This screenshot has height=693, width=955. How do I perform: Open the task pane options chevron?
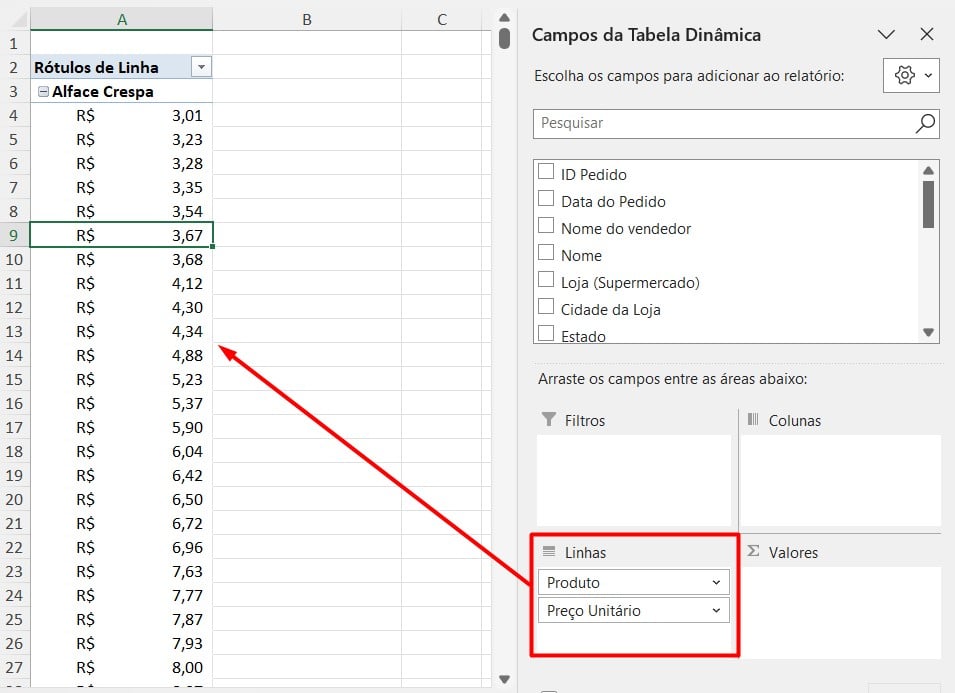pyautogui.click(x=886, y=34)
